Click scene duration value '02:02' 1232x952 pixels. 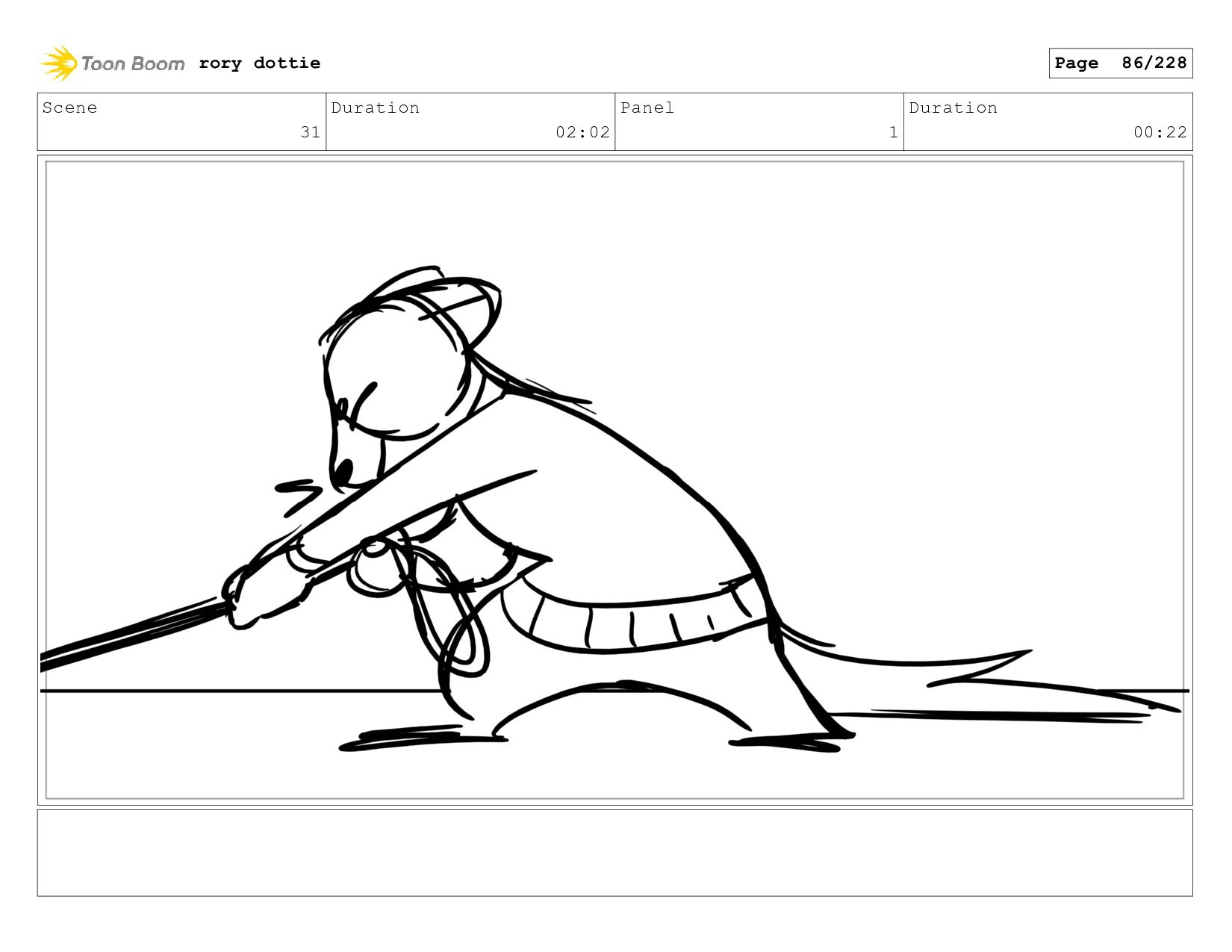[582, 132]
